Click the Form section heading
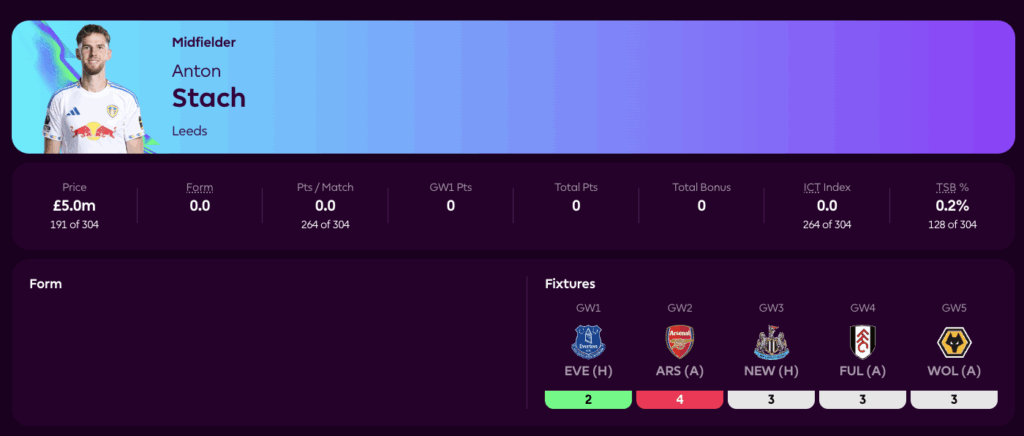 pos(46,284)
